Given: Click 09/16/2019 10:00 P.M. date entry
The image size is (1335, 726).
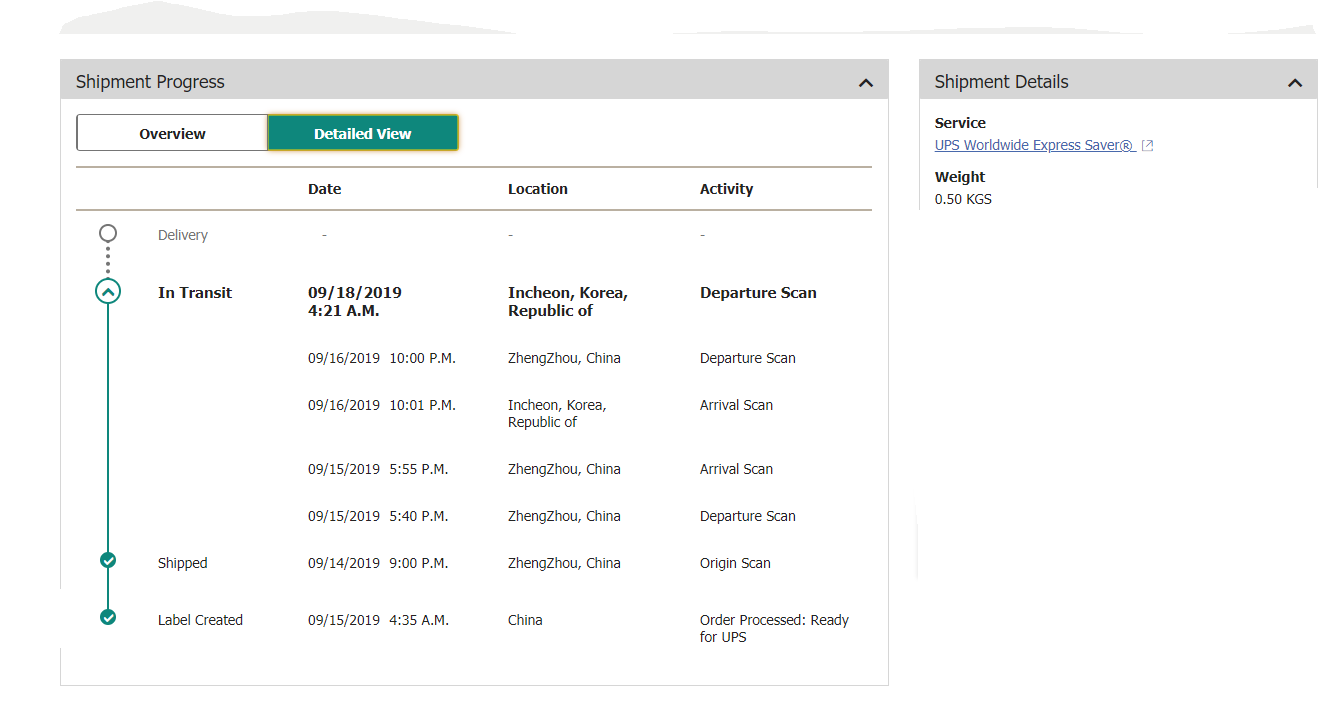Looking at the screenshot, I should tap(382, 358).
